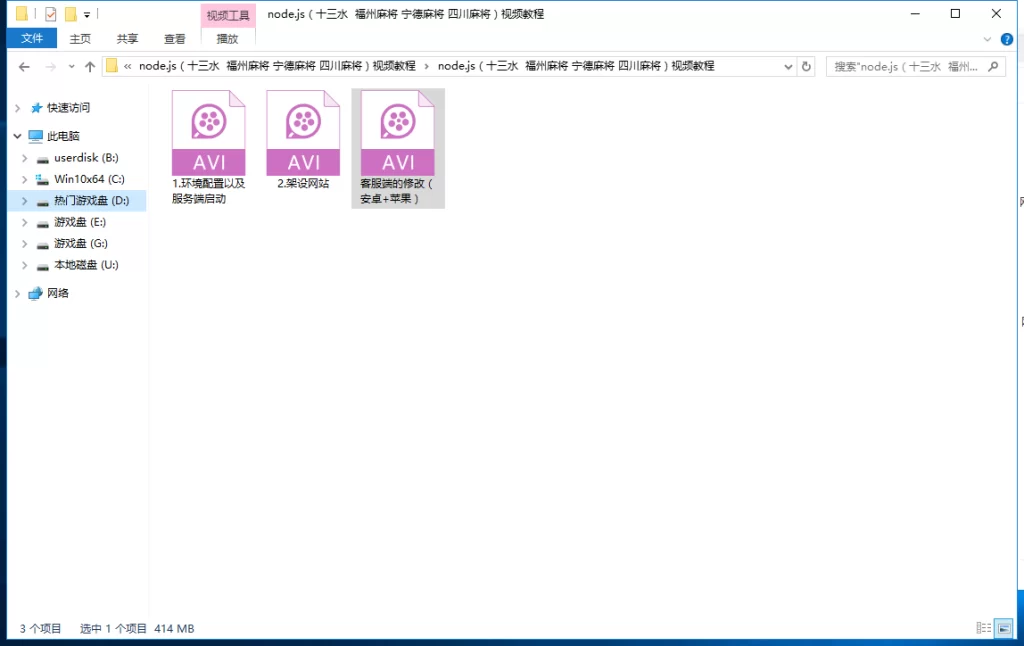
Task: Switch to details view in status bar
Action: [984, 629]
